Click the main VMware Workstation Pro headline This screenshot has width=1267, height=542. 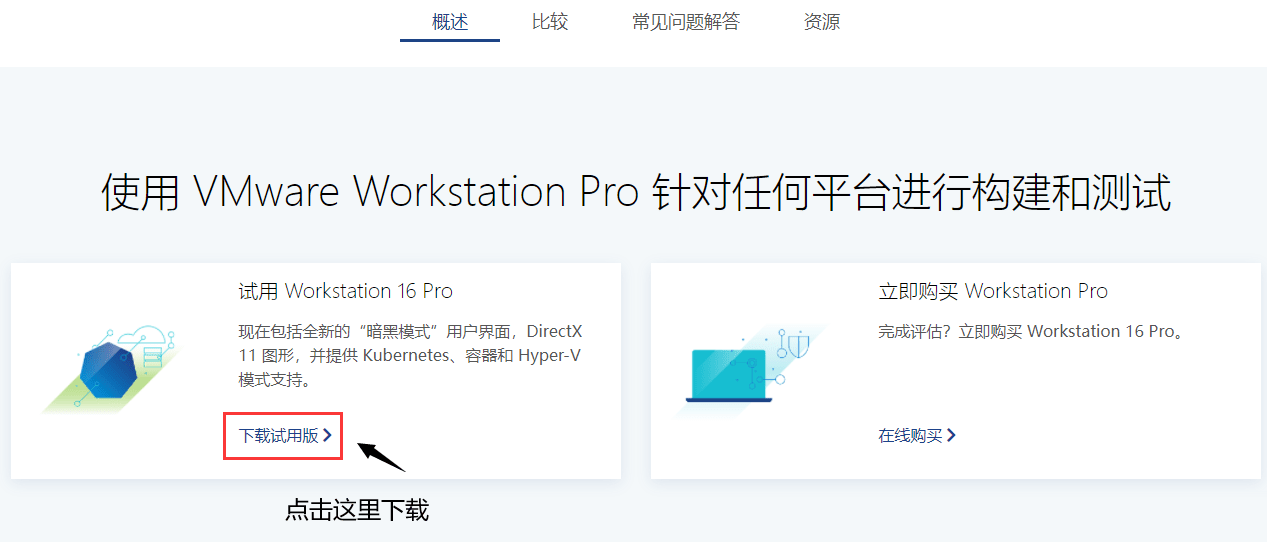click(636, 192)
